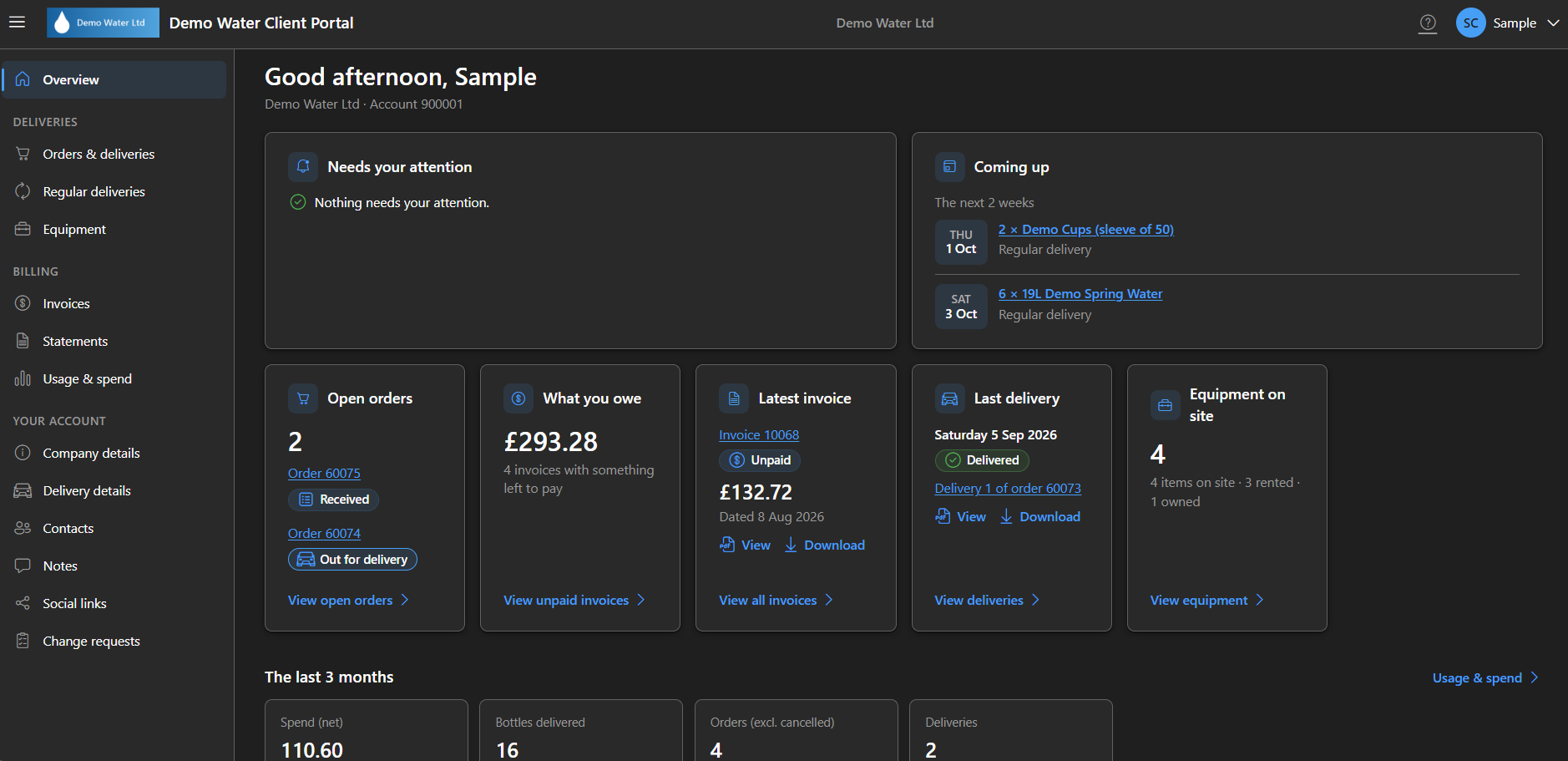1568x761 pixels.
Task: Click View open orders
Action: pyautogui.click(x=348, y=600)
